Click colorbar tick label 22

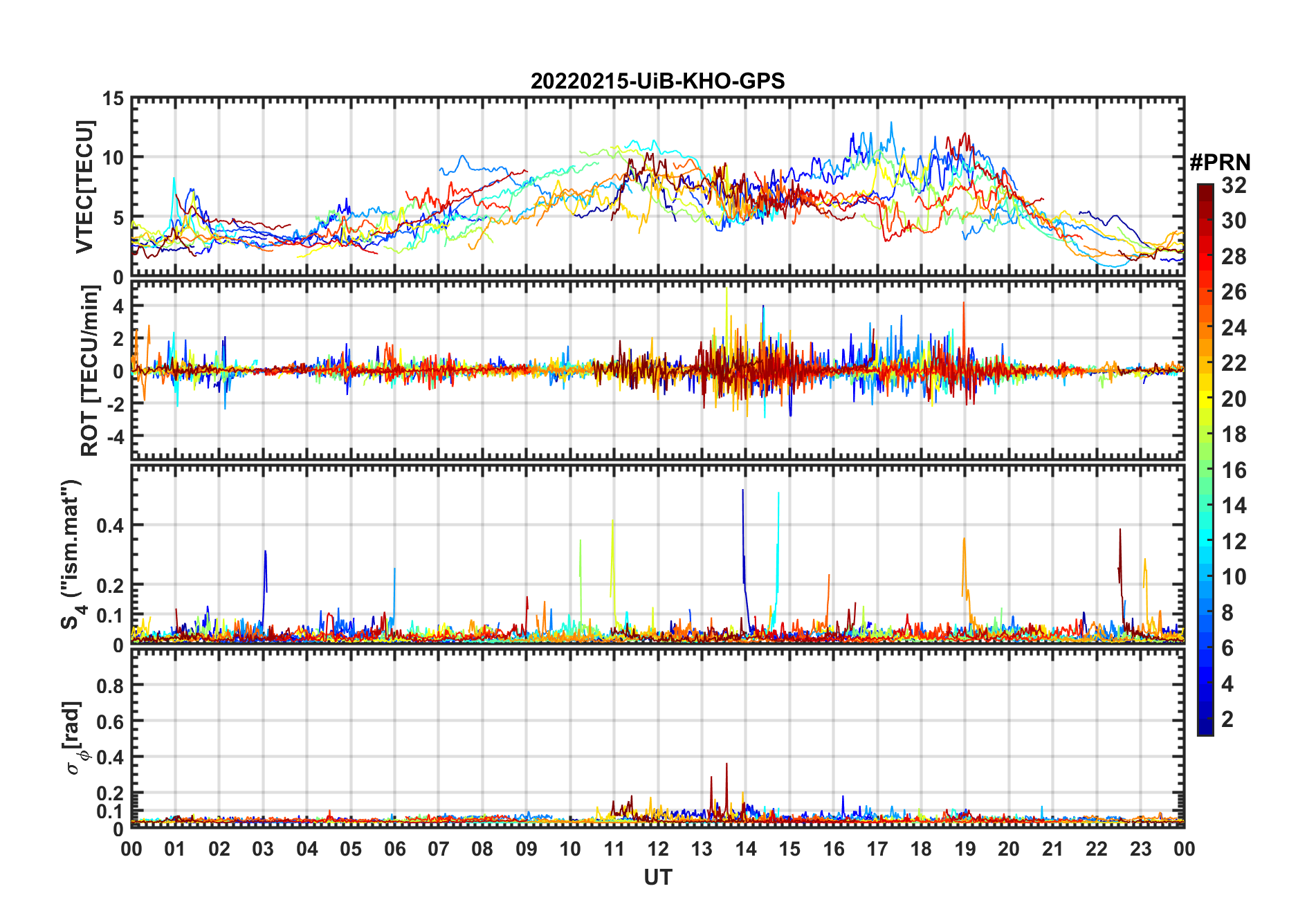1234,363
